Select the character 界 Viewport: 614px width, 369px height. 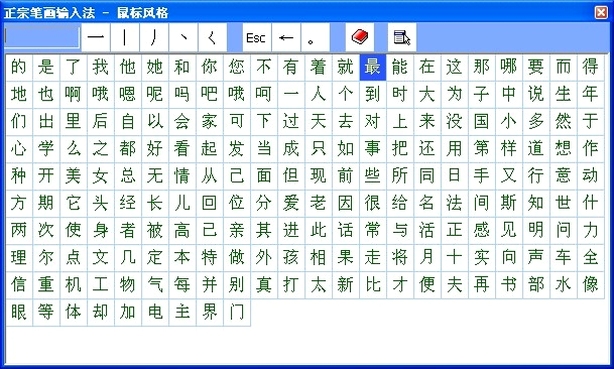point(209,312)
